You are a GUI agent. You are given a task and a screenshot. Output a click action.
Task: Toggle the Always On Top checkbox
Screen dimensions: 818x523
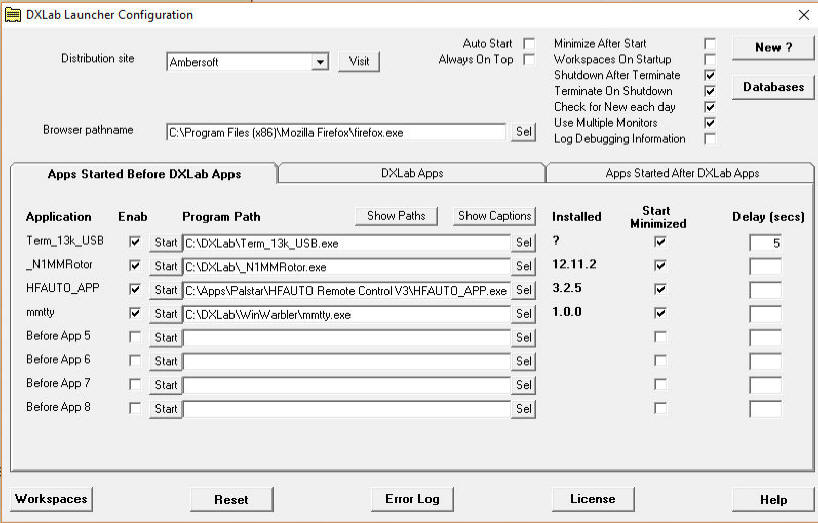529,60
